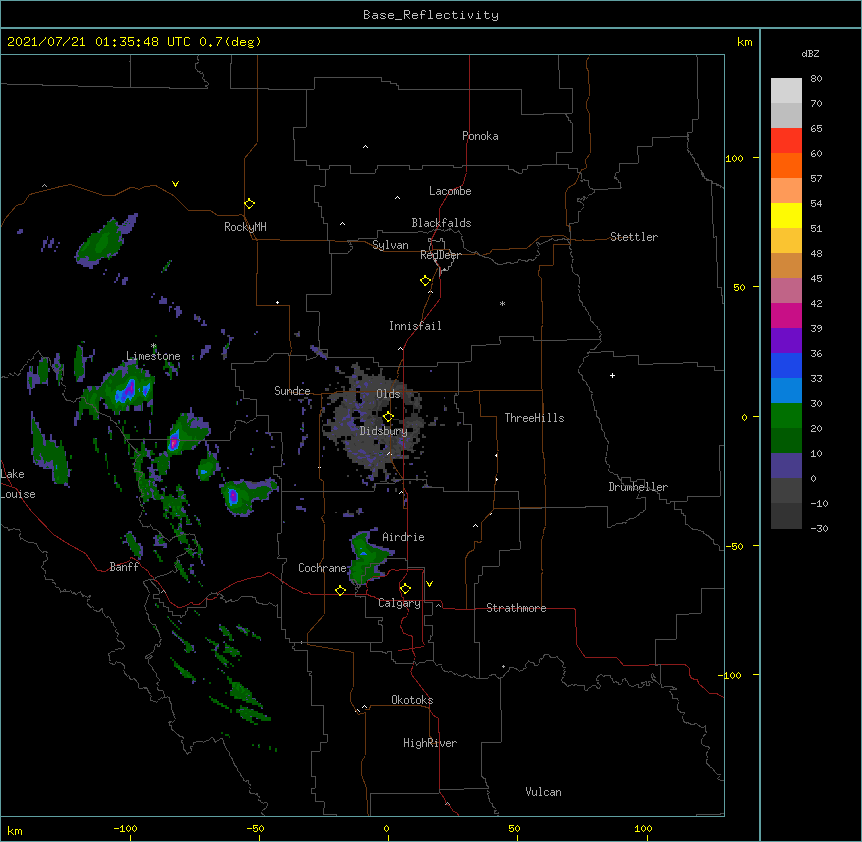Click the Sundre label
862x842 pixels.
tap(292, 391)
